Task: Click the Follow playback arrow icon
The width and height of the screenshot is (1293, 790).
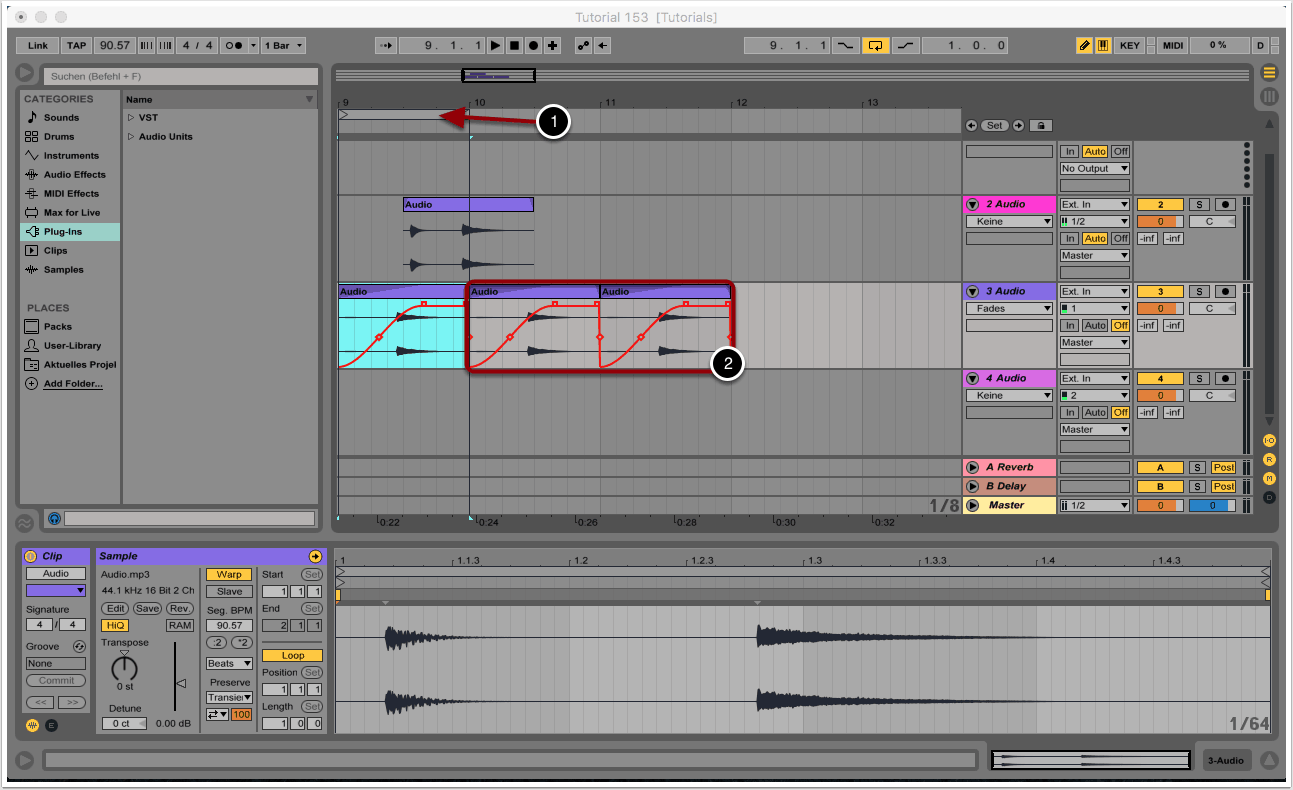Action: (x=386, y=46)
